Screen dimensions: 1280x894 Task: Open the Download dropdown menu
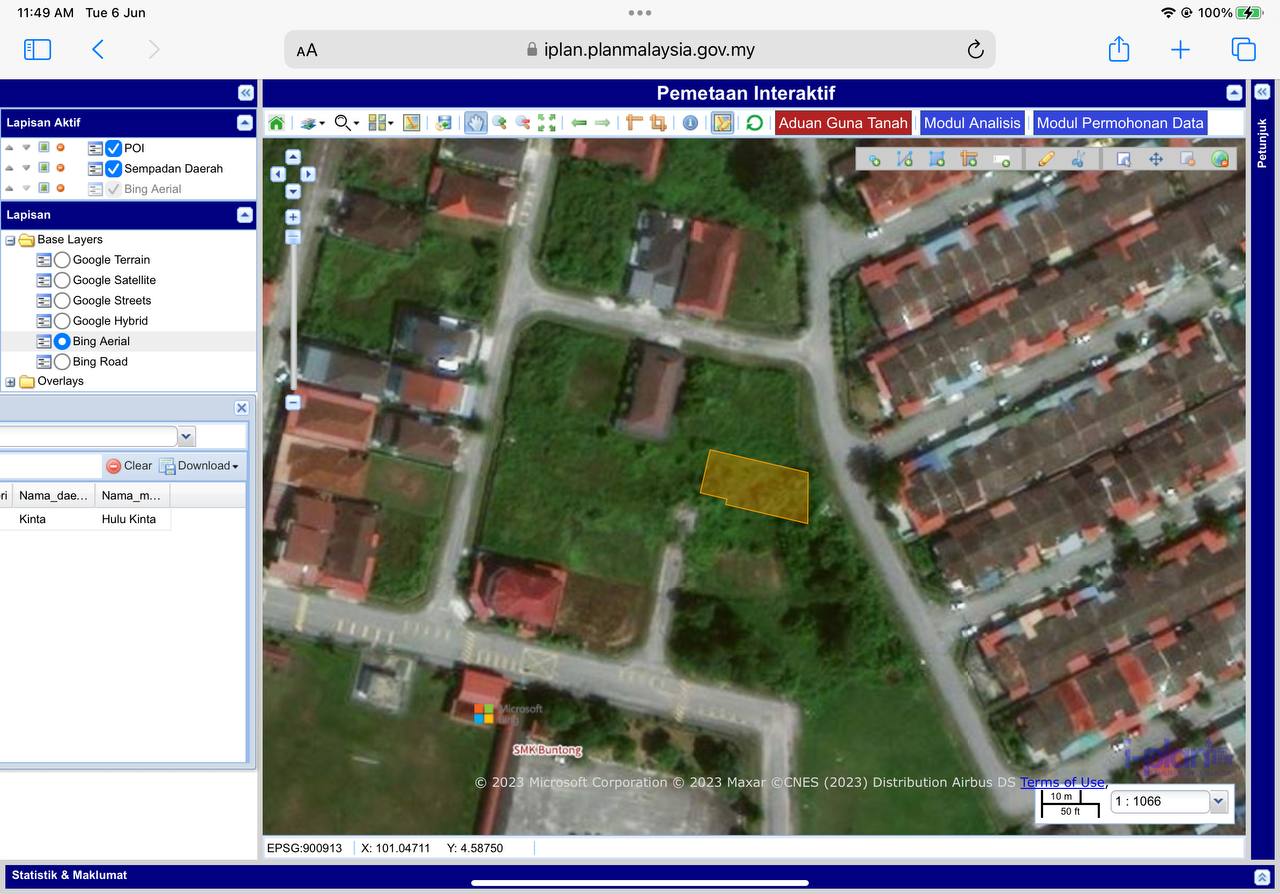[x=201, y=466]
